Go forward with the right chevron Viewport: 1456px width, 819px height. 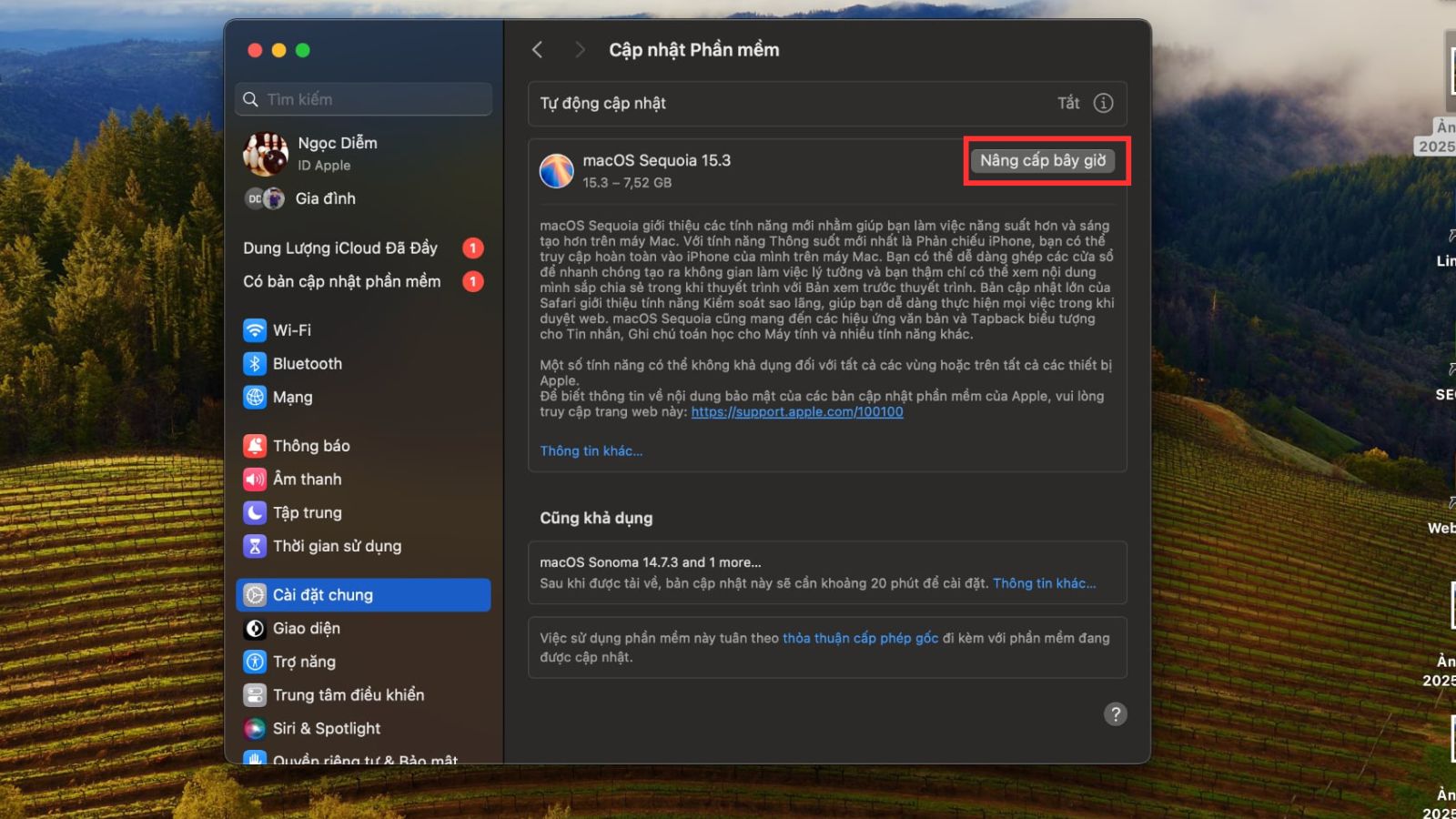click(x=580, y=50)
